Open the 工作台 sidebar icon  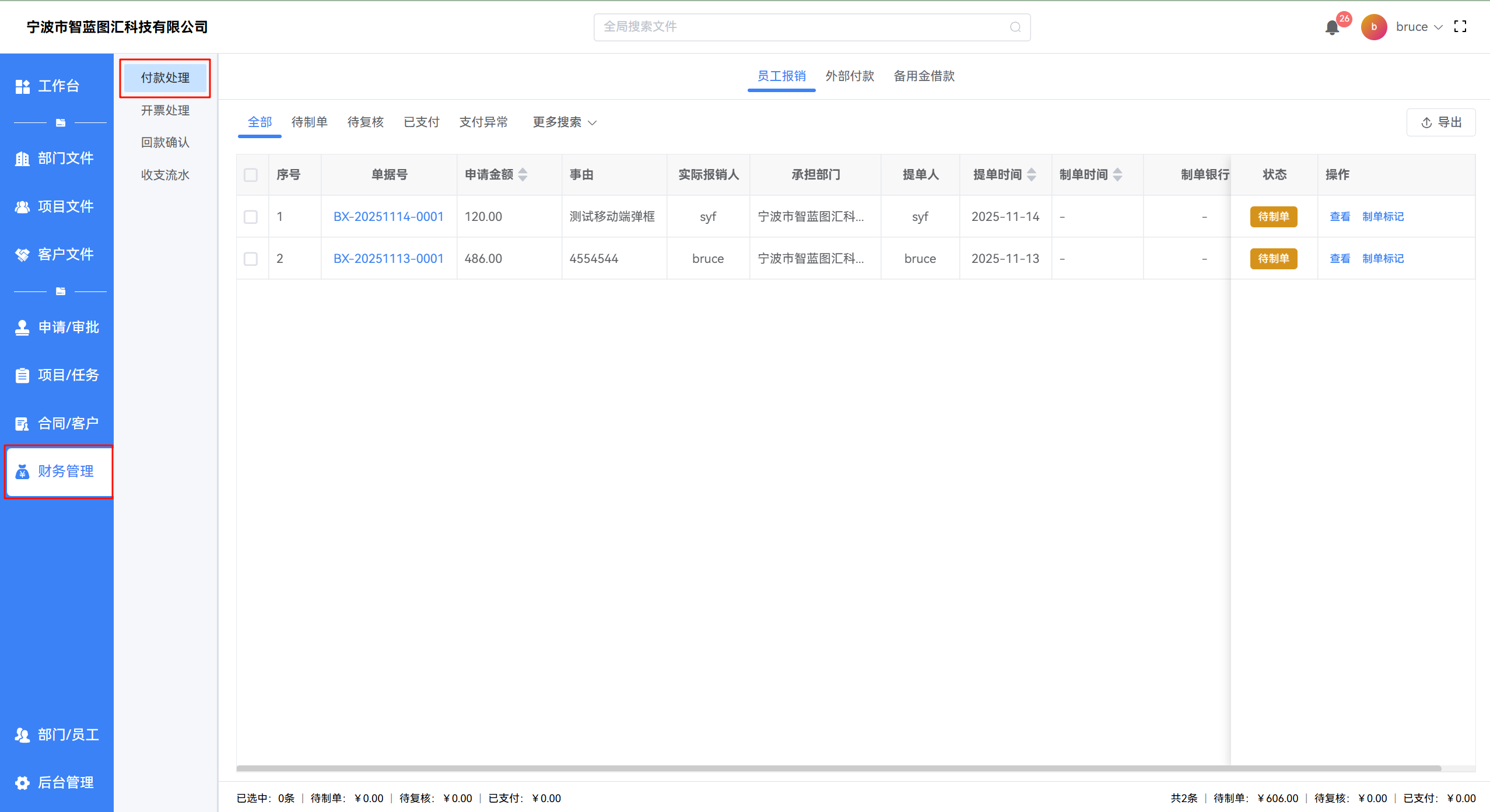coord(23,86)
